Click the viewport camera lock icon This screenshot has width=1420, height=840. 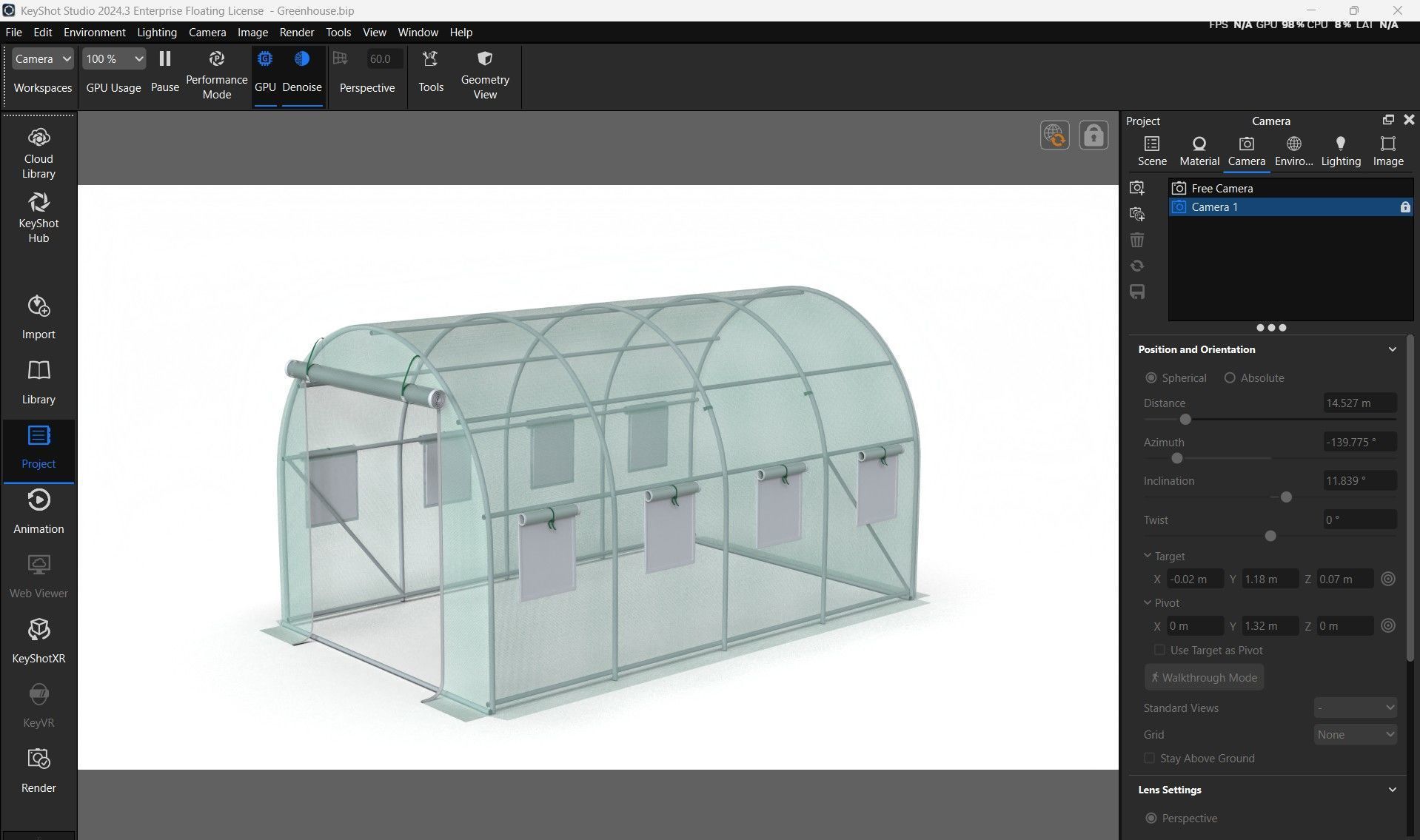1094,135
